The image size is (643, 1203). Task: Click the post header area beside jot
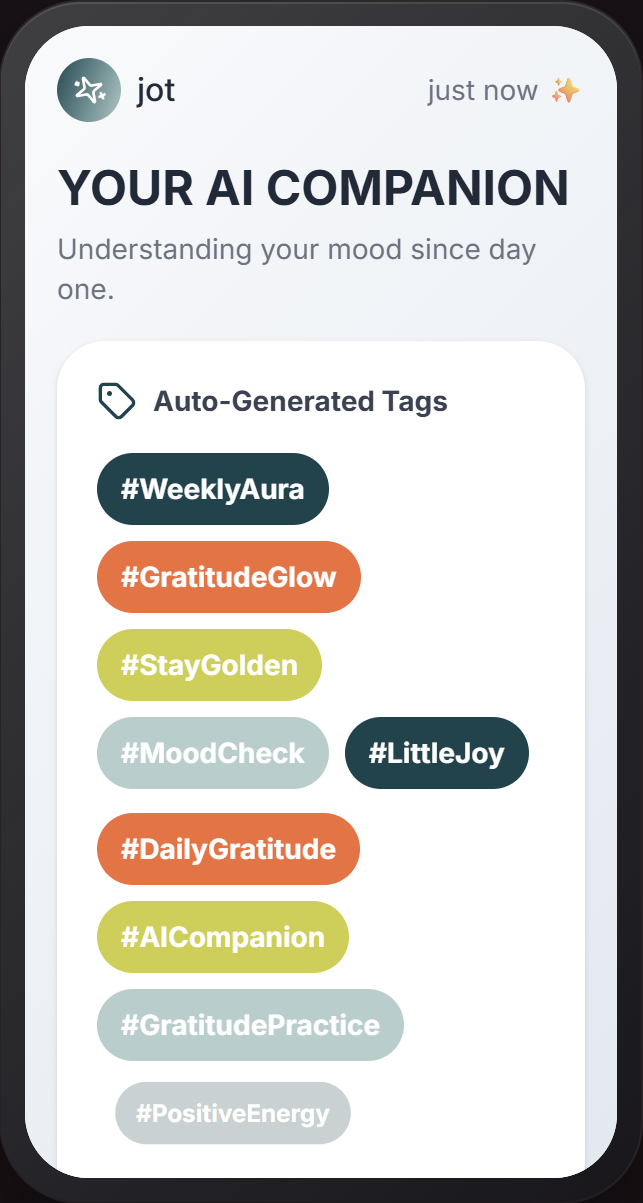[300, 91]
